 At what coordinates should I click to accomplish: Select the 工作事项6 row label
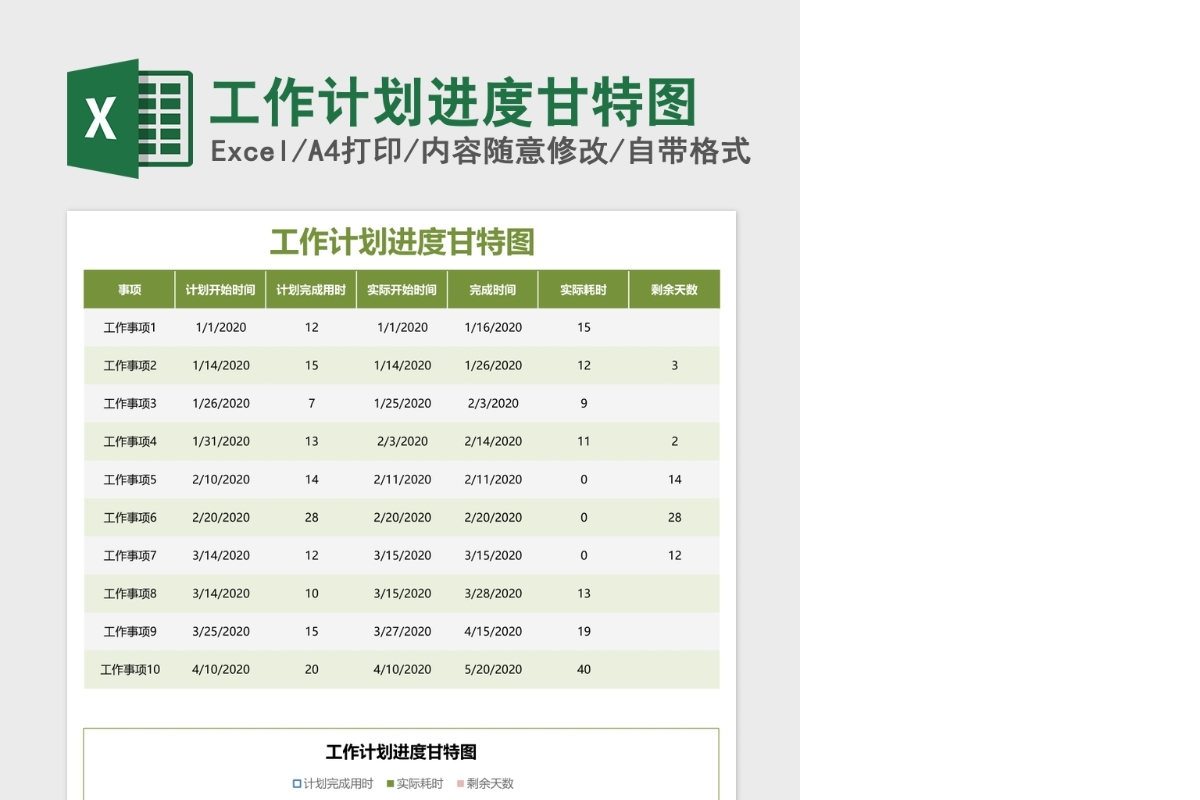[130, 517]
